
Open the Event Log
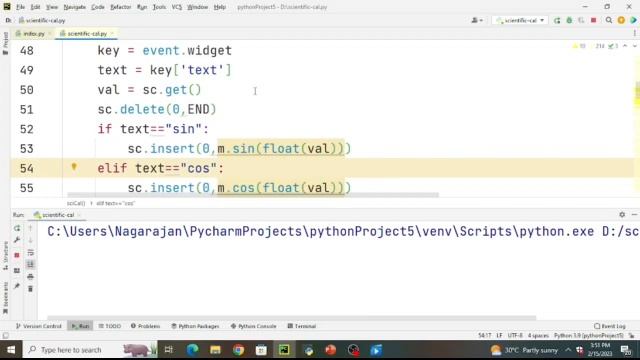(x=610, y=326)
